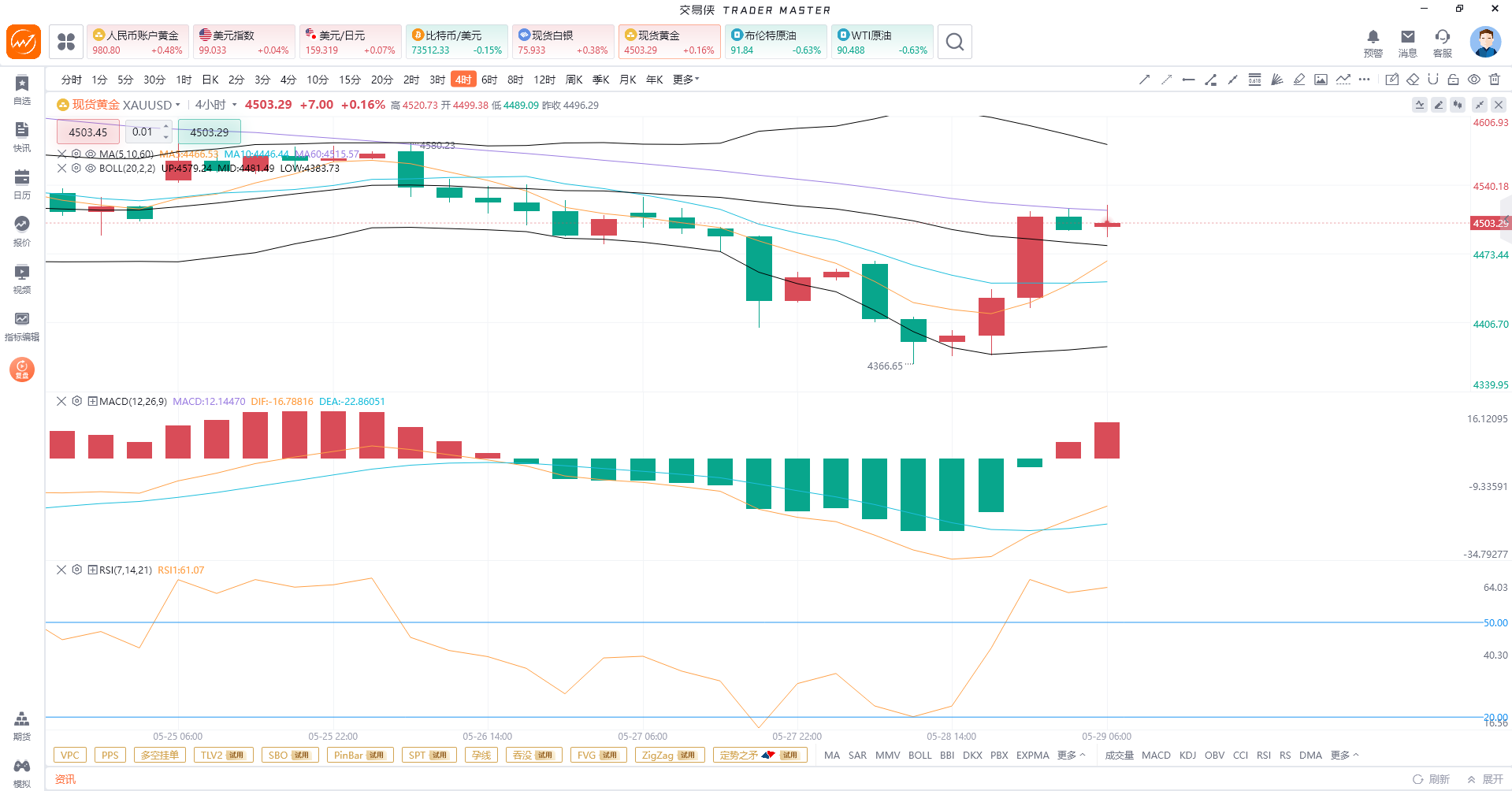Switch to the 周K timeframe
Viewport: 1512px width, 791px height.
click(x=574, y=80)
